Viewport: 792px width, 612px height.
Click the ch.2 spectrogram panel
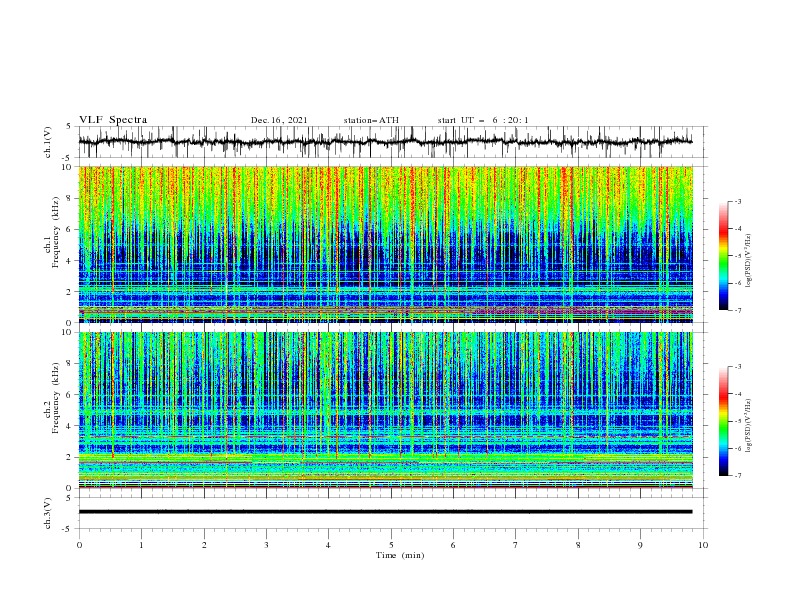coord(385,410)
